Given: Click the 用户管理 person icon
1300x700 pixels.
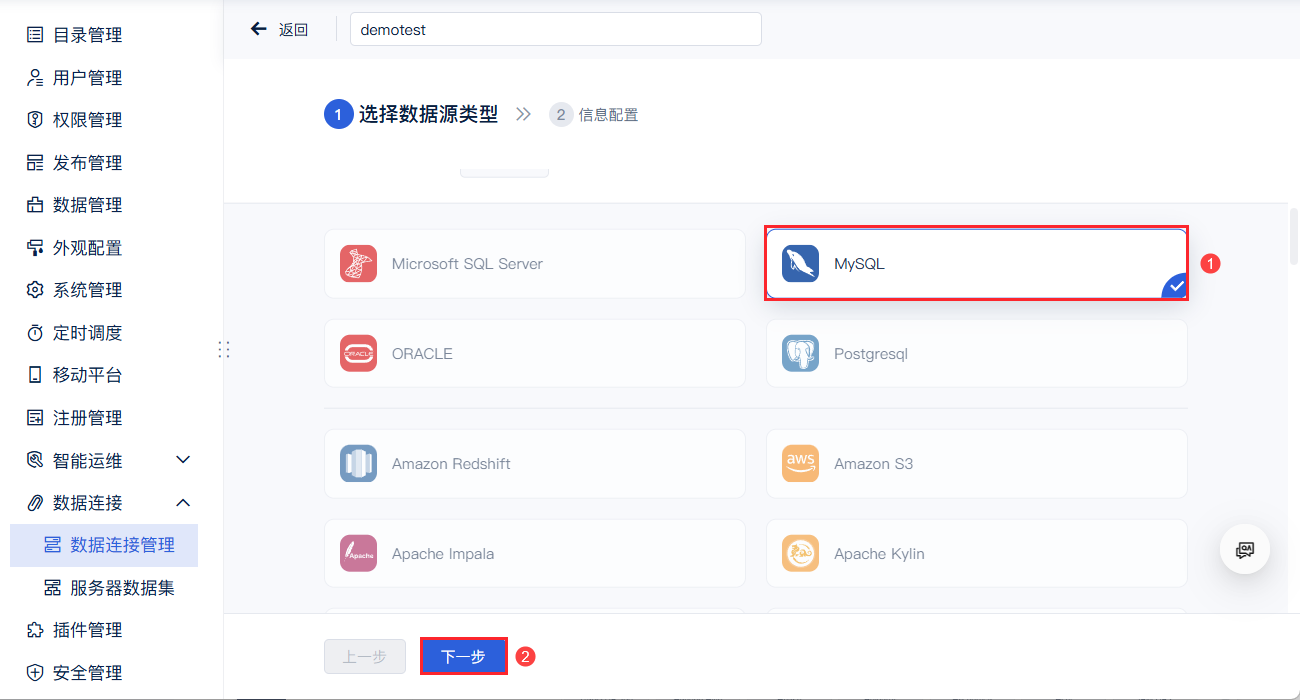Looking at the screenshot, I should (x=35, y=78).
